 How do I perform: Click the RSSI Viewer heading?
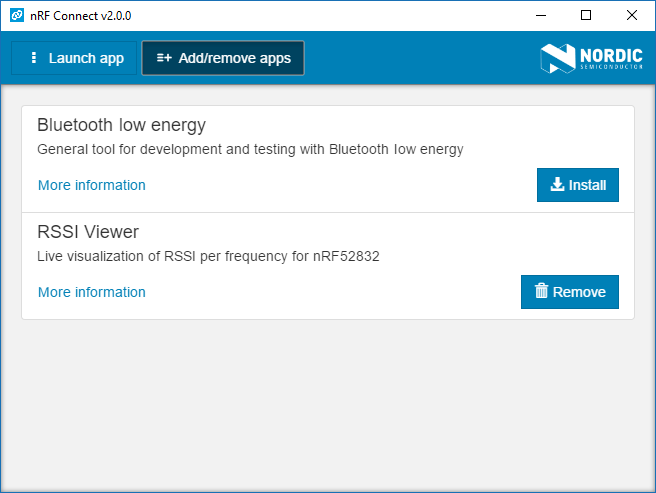click(88, 231)
